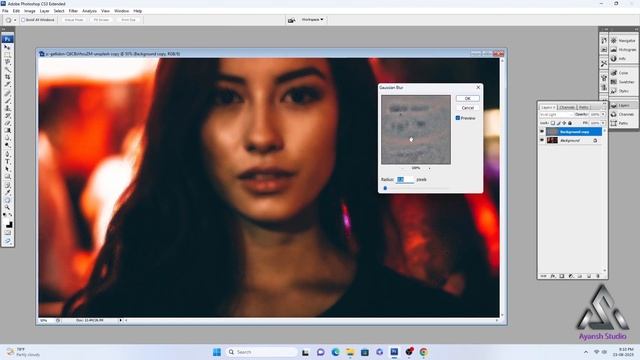Screen dimensions: 640x360
Task: Toggle the Scroll All Windows checkbox
Action: [23, 20]
